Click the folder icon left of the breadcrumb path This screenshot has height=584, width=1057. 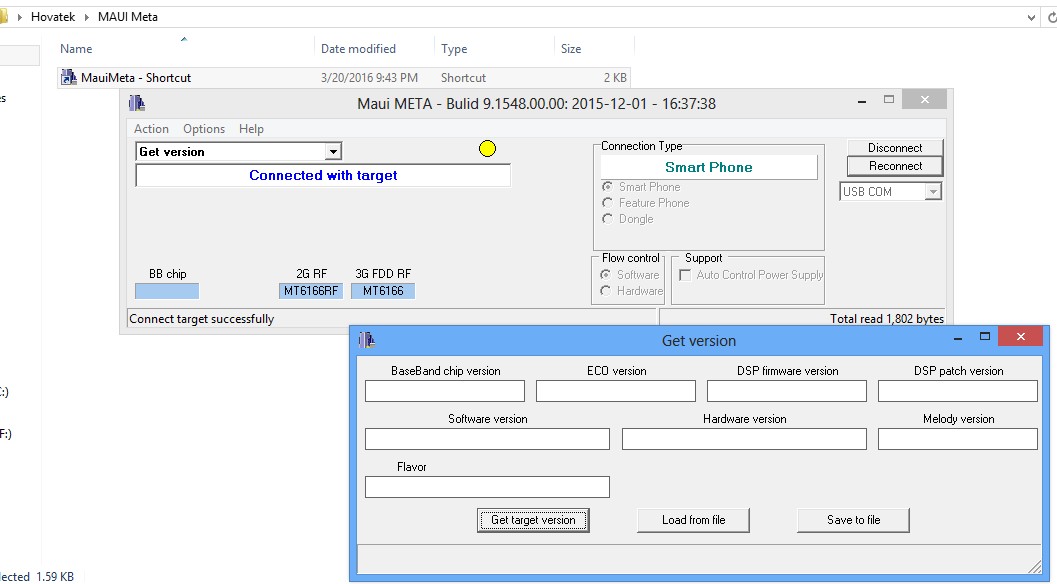coord(6,16)
